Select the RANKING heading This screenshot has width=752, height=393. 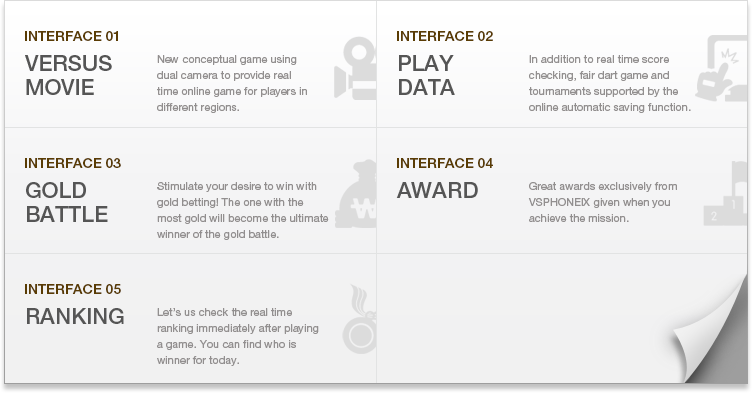coord(75,316)
